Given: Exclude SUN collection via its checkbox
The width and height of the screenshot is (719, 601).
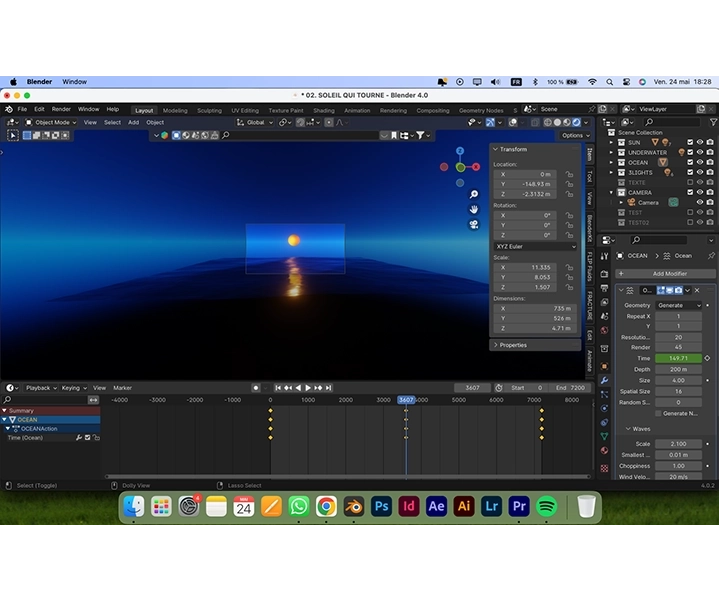Looking at the screenshot, I should click(x=690, y=143).
